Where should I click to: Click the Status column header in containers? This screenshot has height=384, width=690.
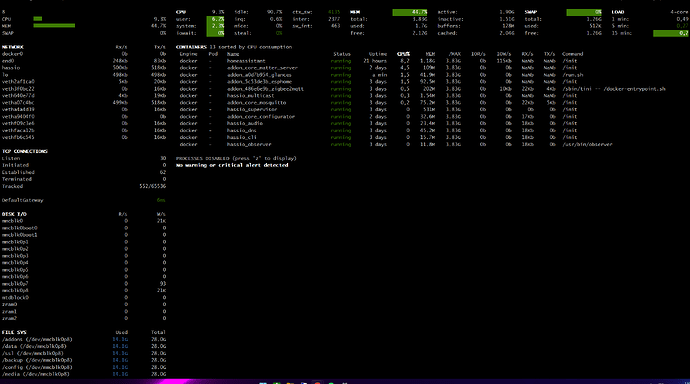(342, 54)
